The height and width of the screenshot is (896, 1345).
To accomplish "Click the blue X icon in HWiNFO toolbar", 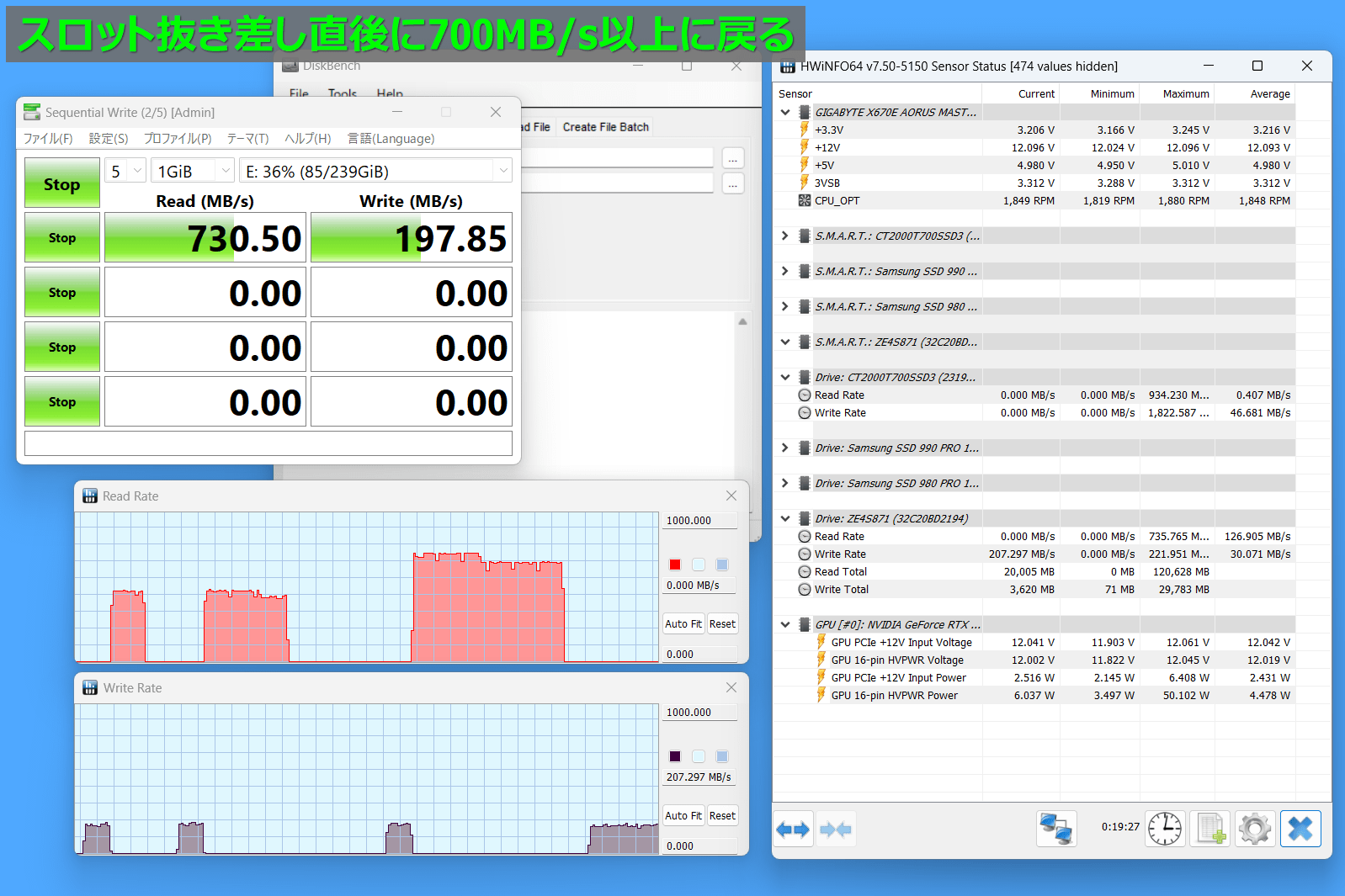I will [x=1300, y=830].
